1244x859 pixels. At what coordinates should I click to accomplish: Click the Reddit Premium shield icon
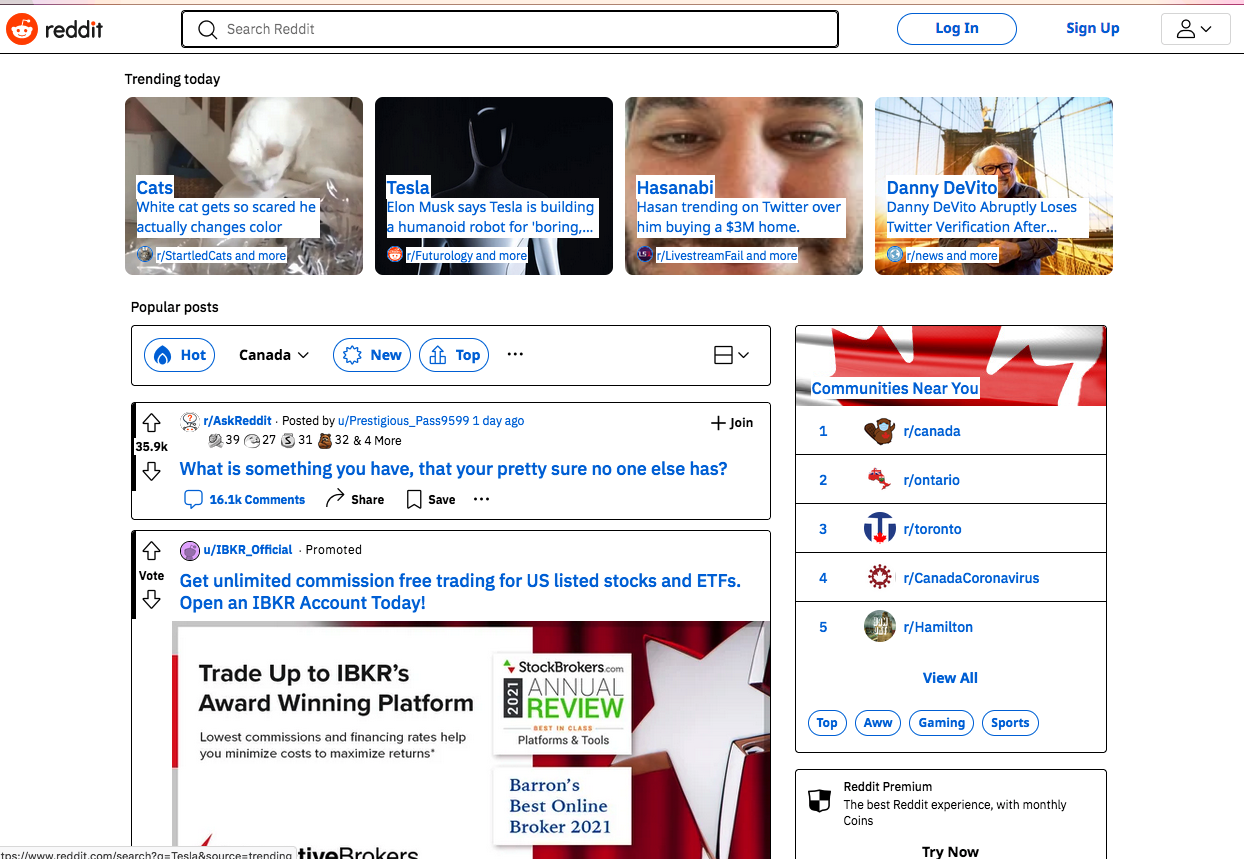point(819,802)
